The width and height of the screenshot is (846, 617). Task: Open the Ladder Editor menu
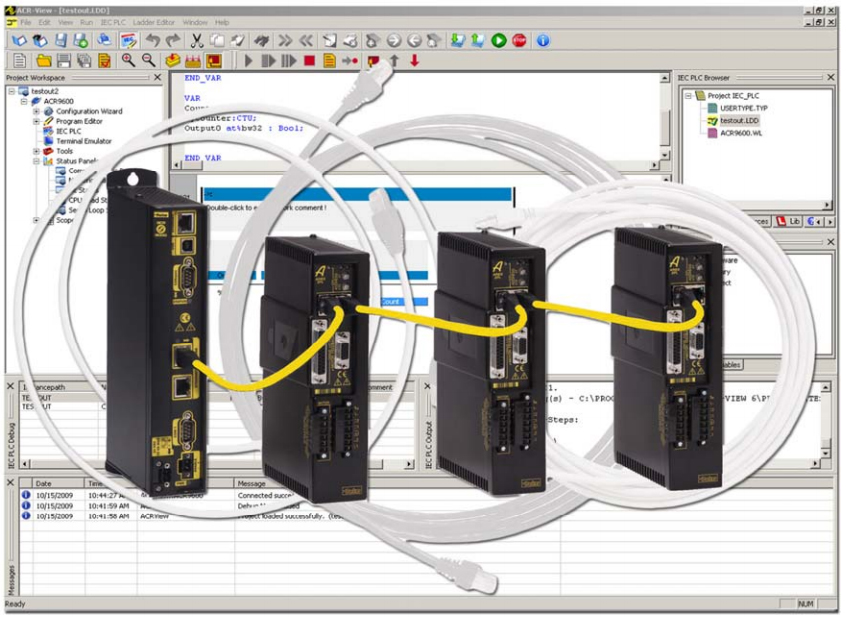[154, 22]
